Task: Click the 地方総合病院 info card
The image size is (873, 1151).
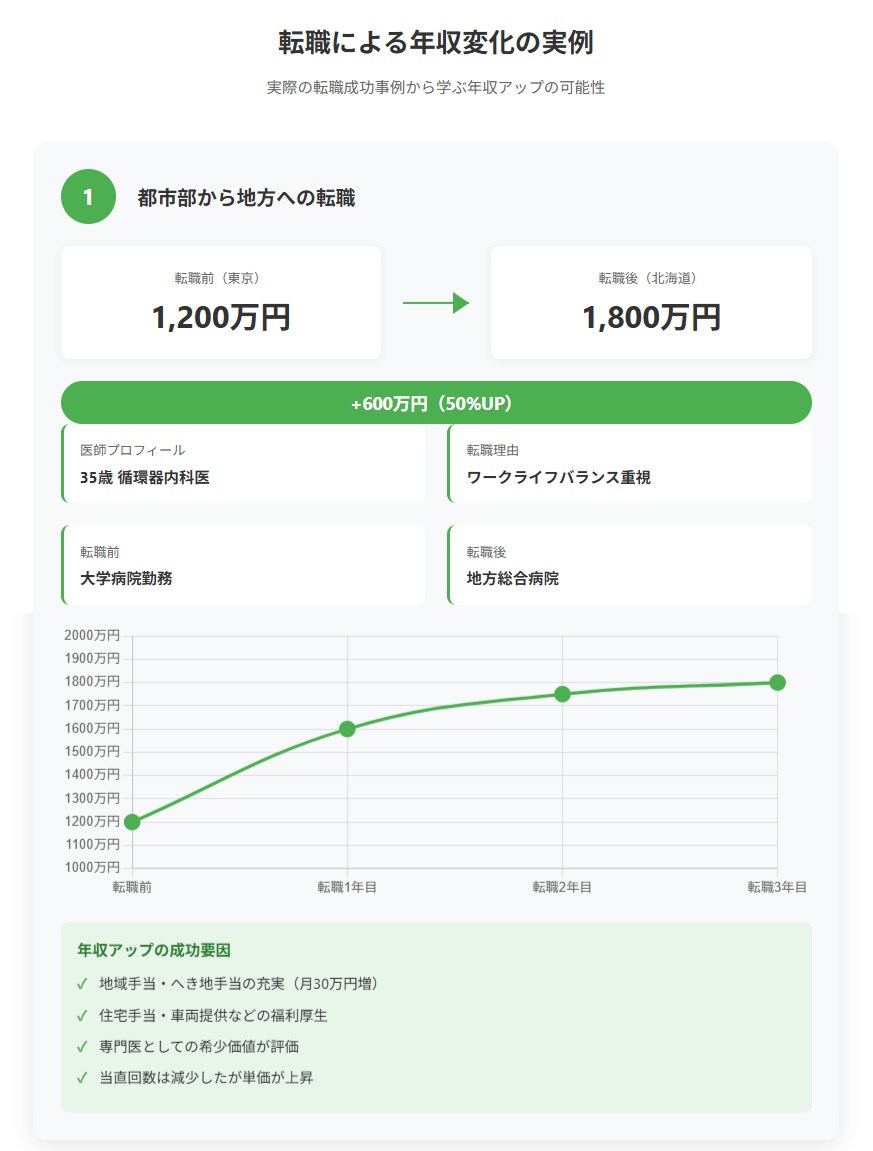Action: 630,566
